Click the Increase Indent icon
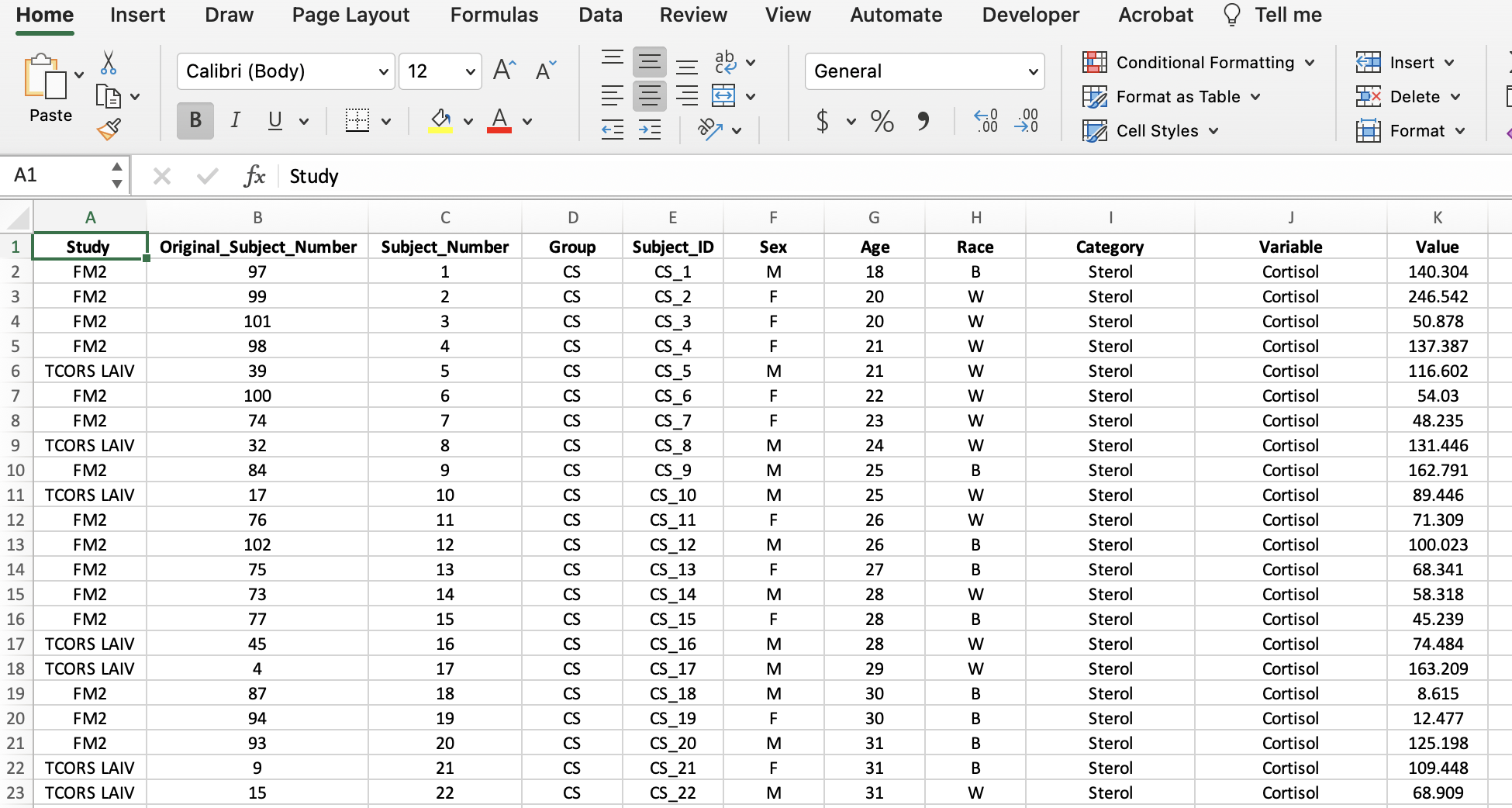The width and height of the screenshot is (1512, 808). (650, 129)
